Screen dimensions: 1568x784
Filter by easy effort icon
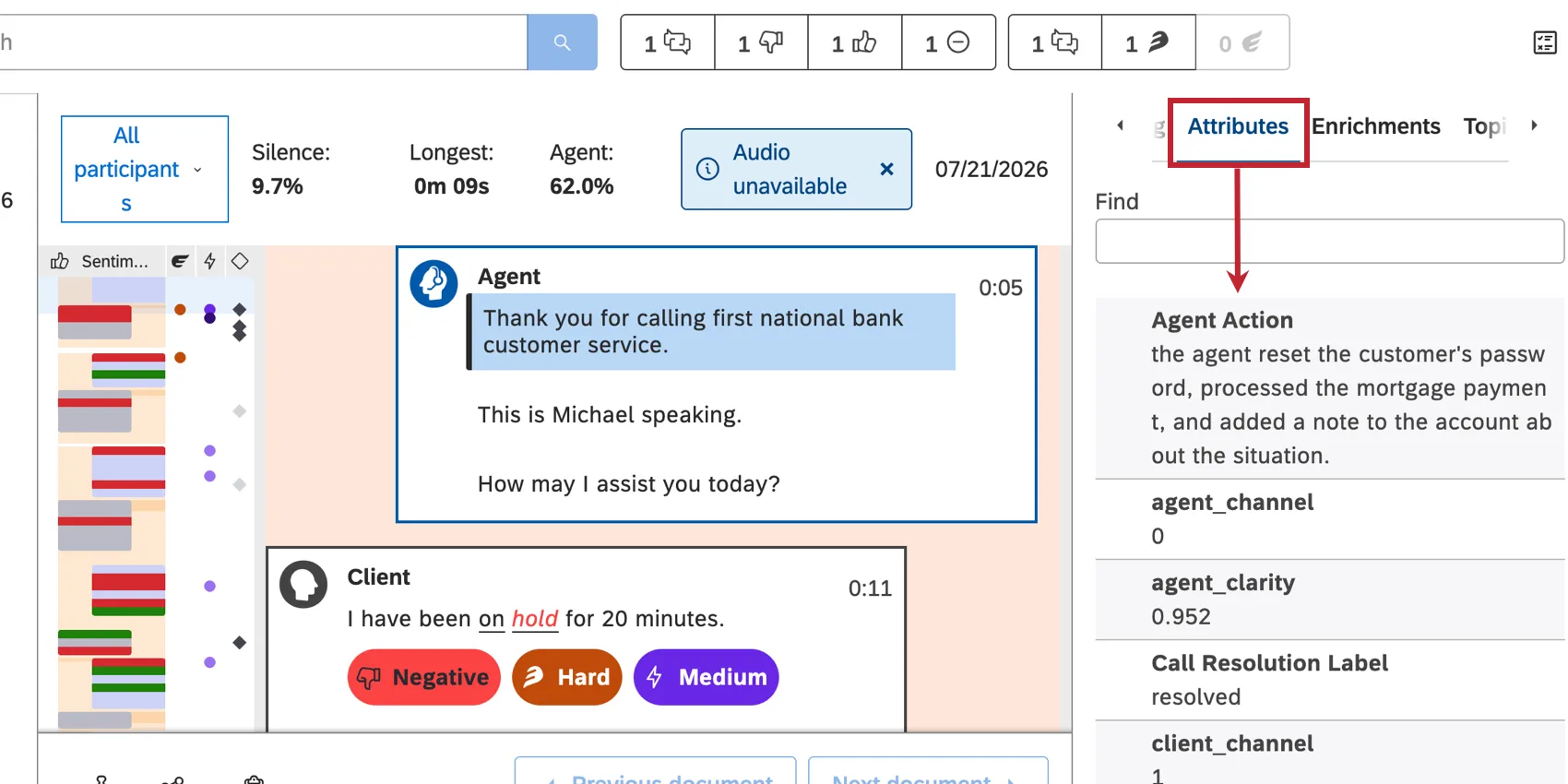coord(1241,42)
